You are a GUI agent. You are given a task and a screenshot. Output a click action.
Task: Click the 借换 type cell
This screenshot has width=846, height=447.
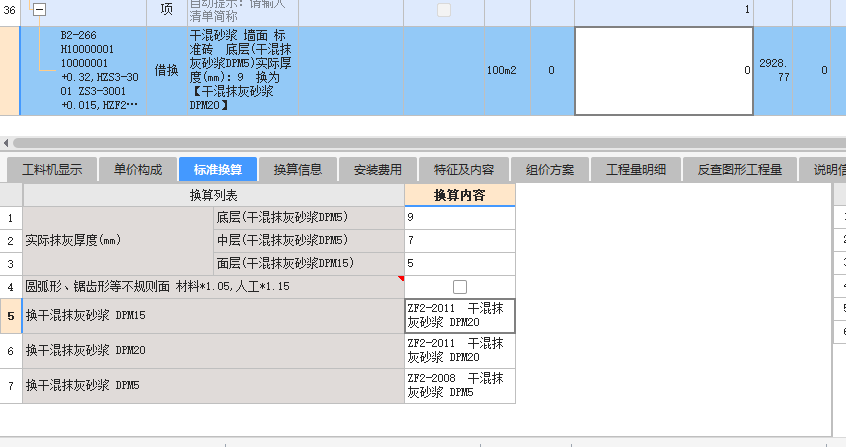(167, 71)
